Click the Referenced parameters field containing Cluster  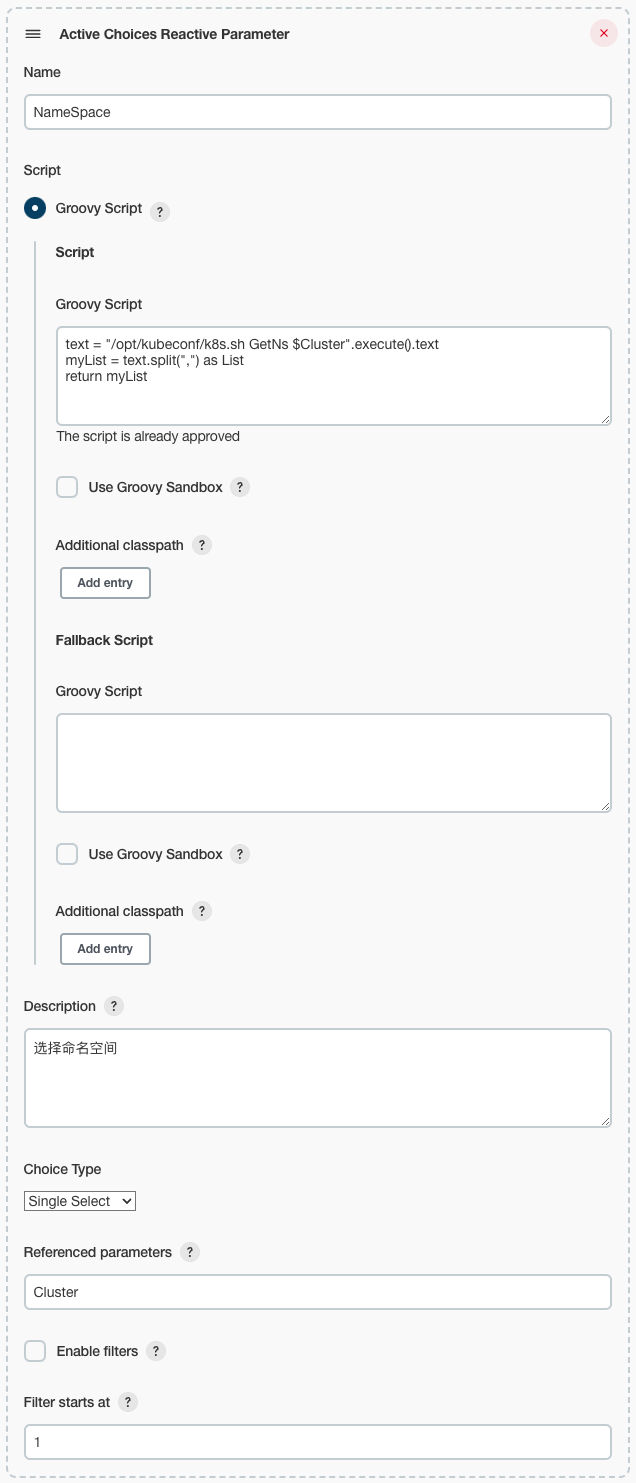tap(317, 1292)
